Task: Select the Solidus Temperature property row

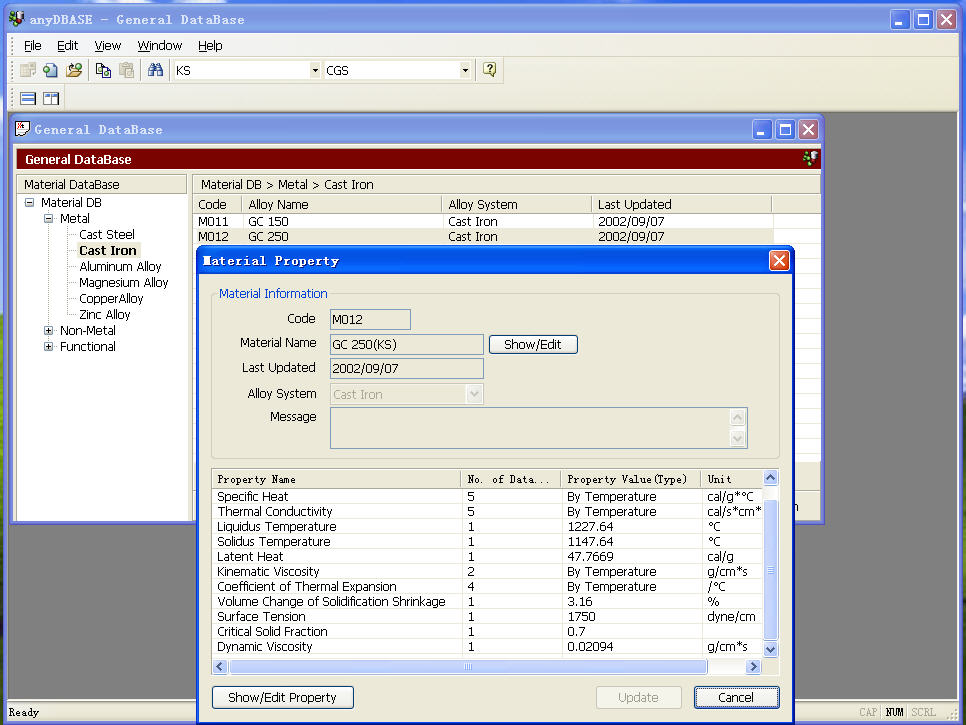Action: pos(488,541)
